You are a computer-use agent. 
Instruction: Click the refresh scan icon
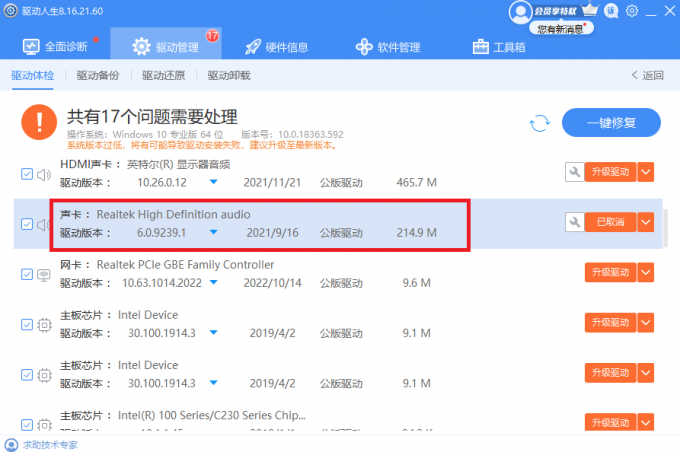[540, 122]
